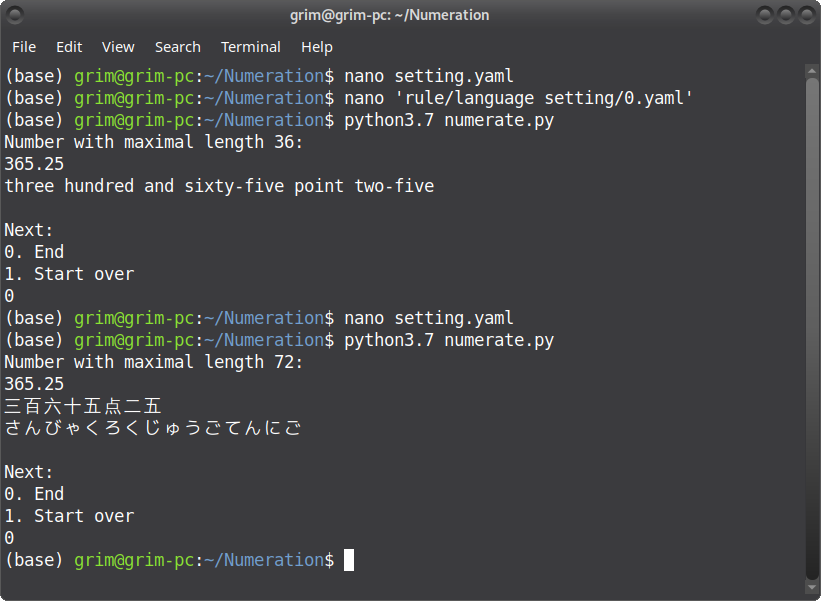Open the View menu
This screenshot has height=601, width=821.
coord(118,47)
